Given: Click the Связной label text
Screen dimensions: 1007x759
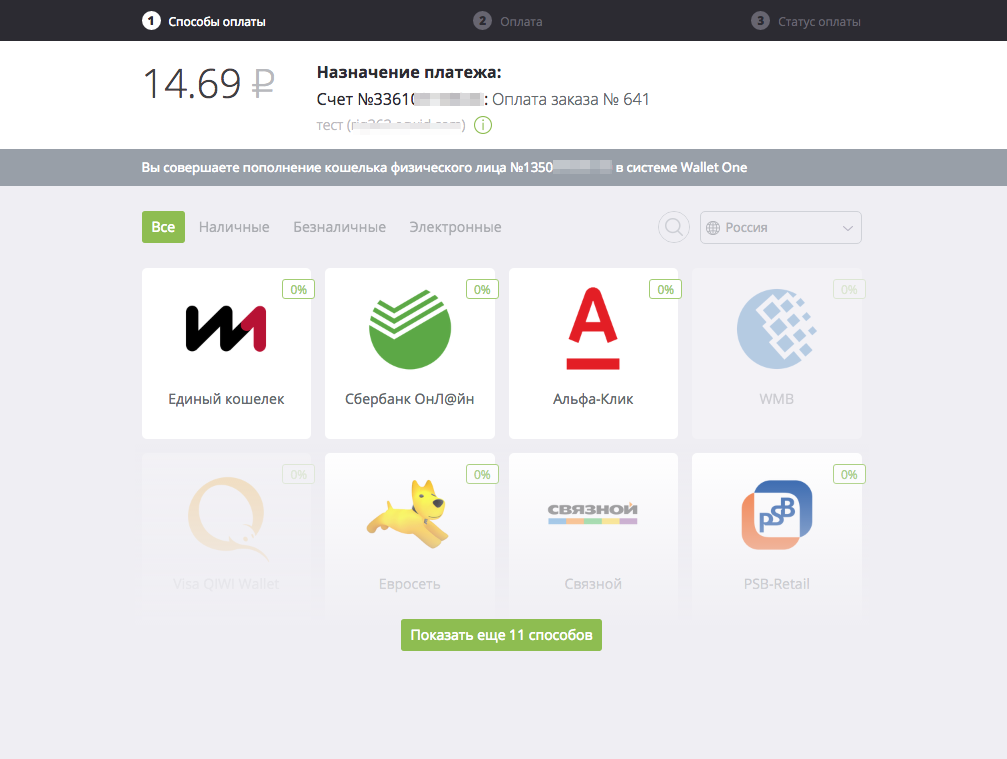Looking at the screenshot, I should 593,584.
